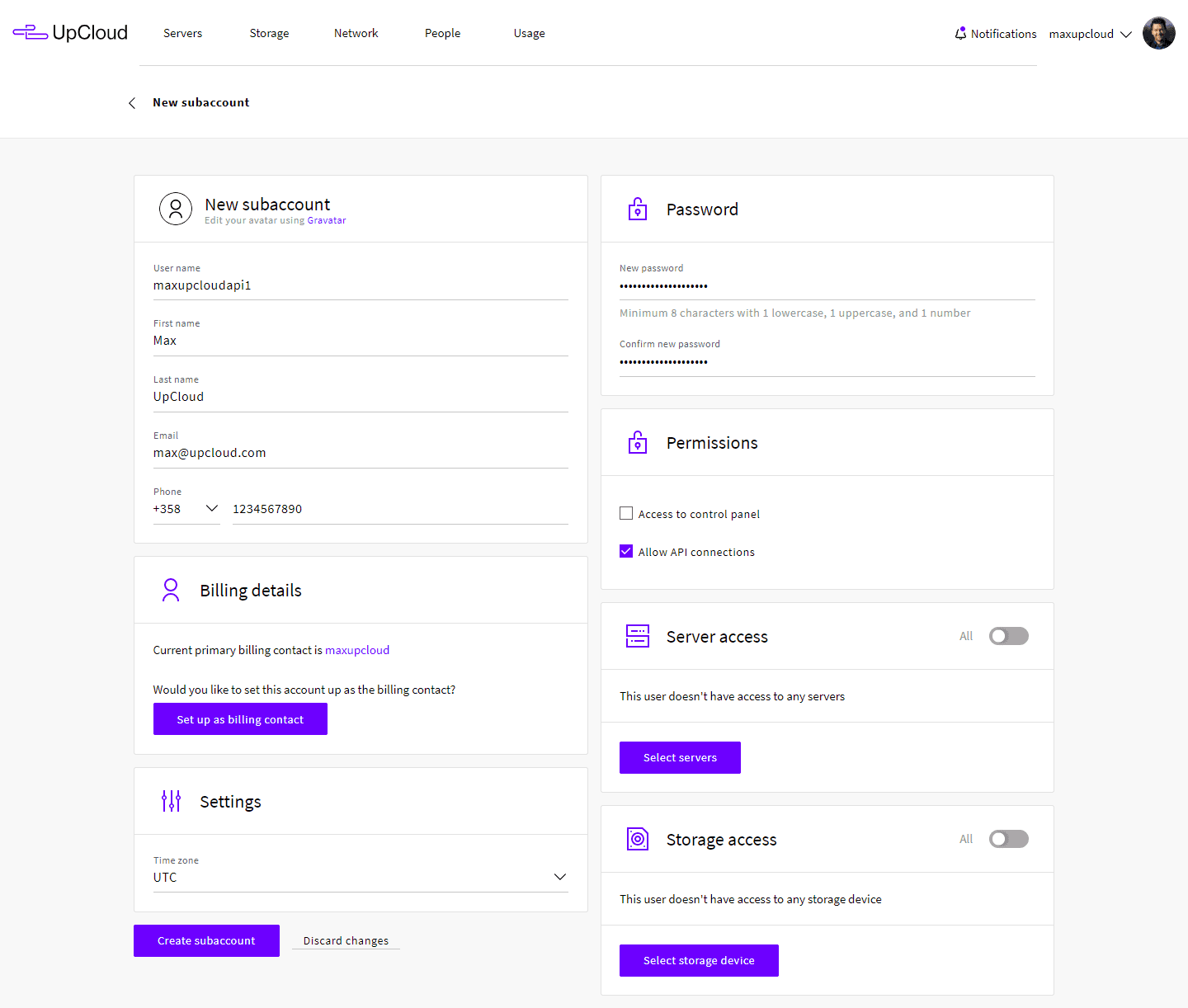Viewport: 1188px width, 1008px height.
Task: Click the UpCloud logo
Action: (70, 33)
